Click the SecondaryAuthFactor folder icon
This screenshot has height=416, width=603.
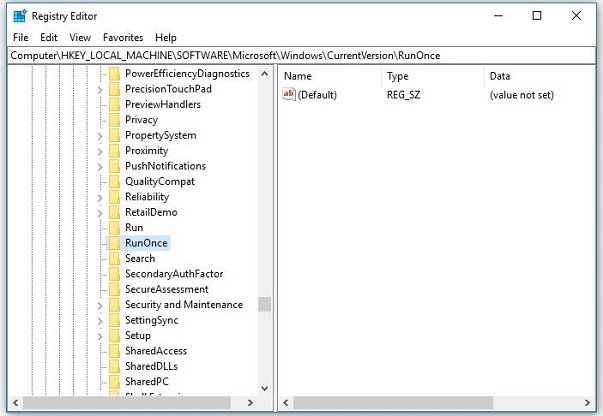(114, 273)
